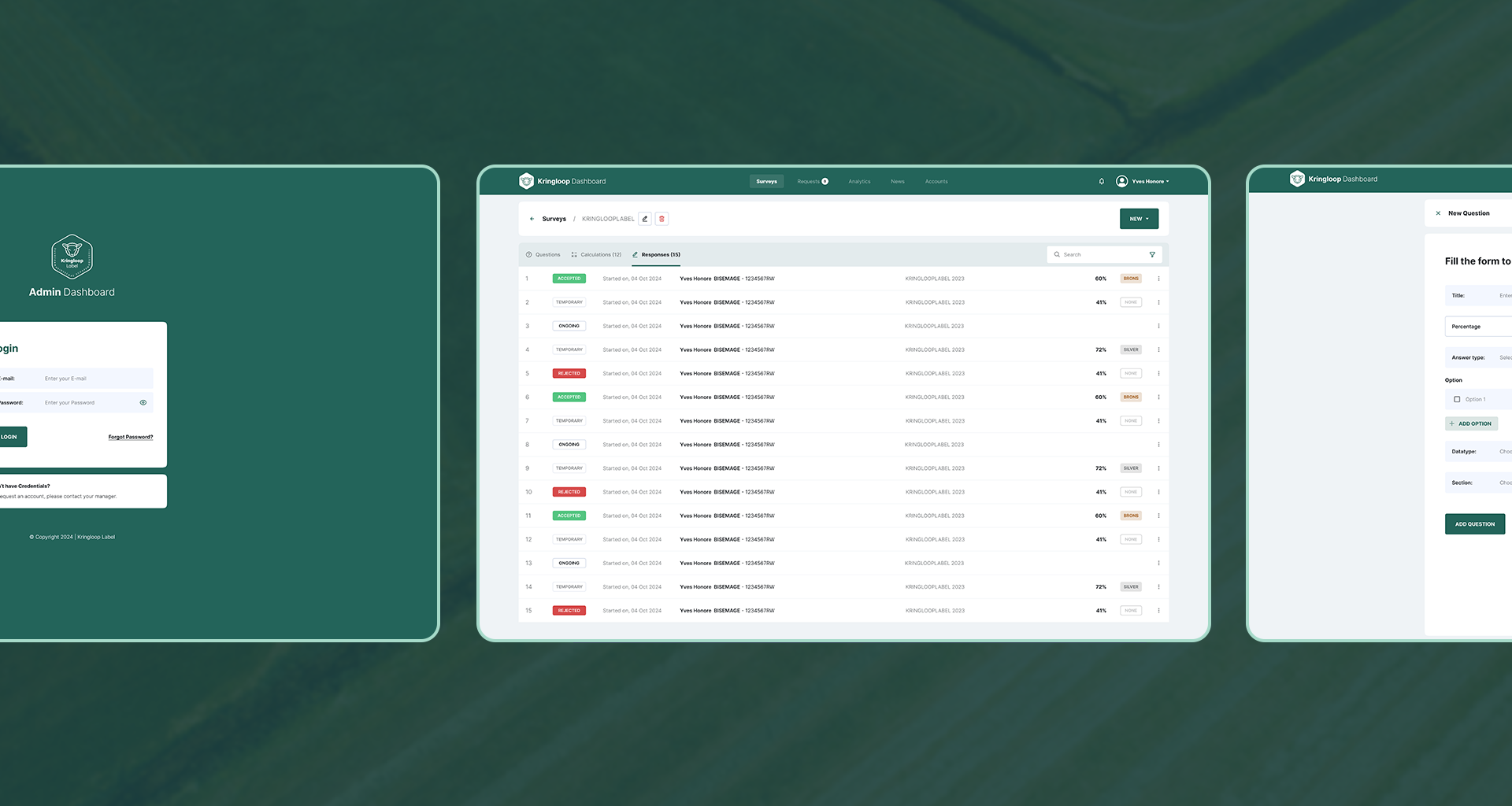This screenshot has width=1512, height=806.
Task: Open the three-dot menu for row 10
Action: [1158, 492]
